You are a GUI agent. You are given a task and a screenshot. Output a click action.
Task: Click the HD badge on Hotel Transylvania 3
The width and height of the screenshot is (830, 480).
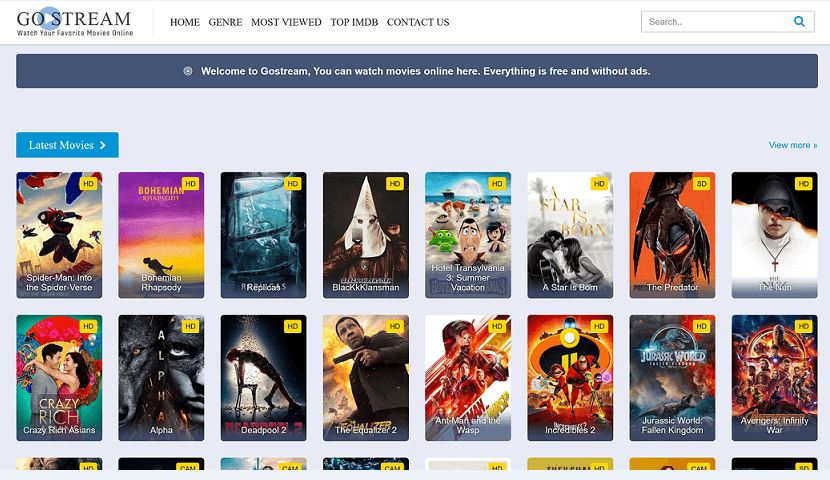497,184
